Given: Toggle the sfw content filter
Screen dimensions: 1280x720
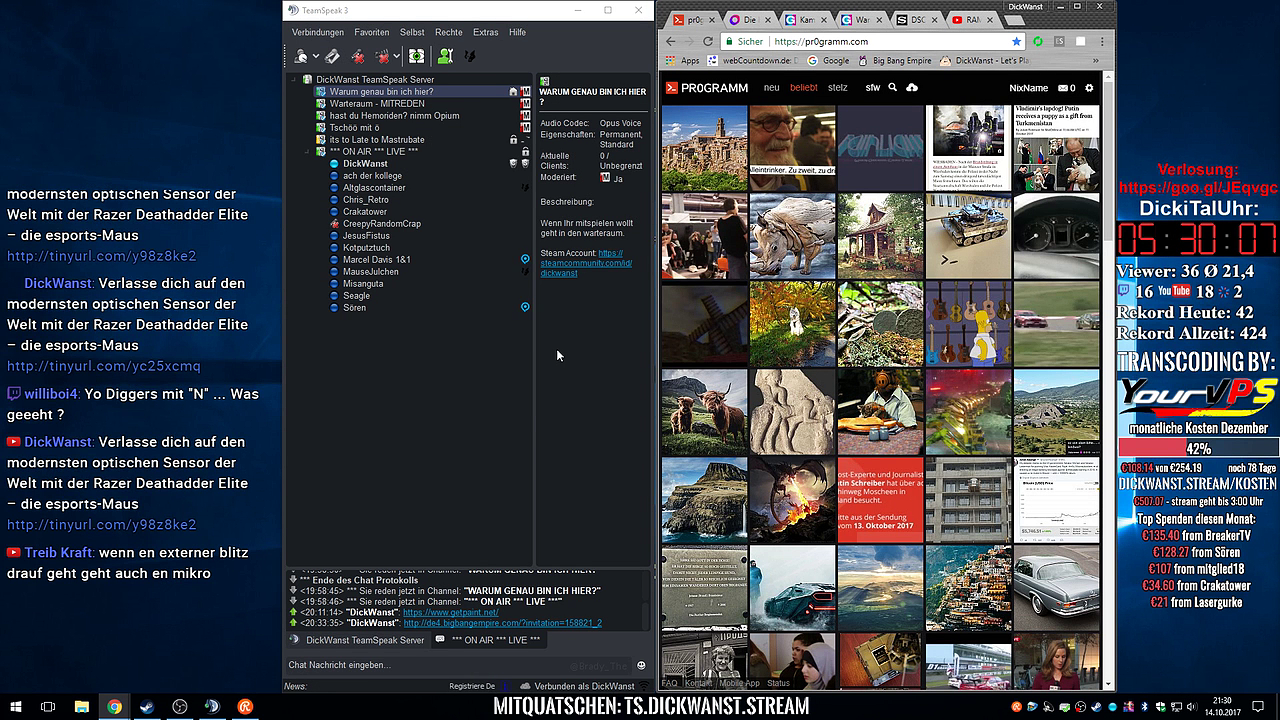Looking at the screenshot, I should 872,88.
